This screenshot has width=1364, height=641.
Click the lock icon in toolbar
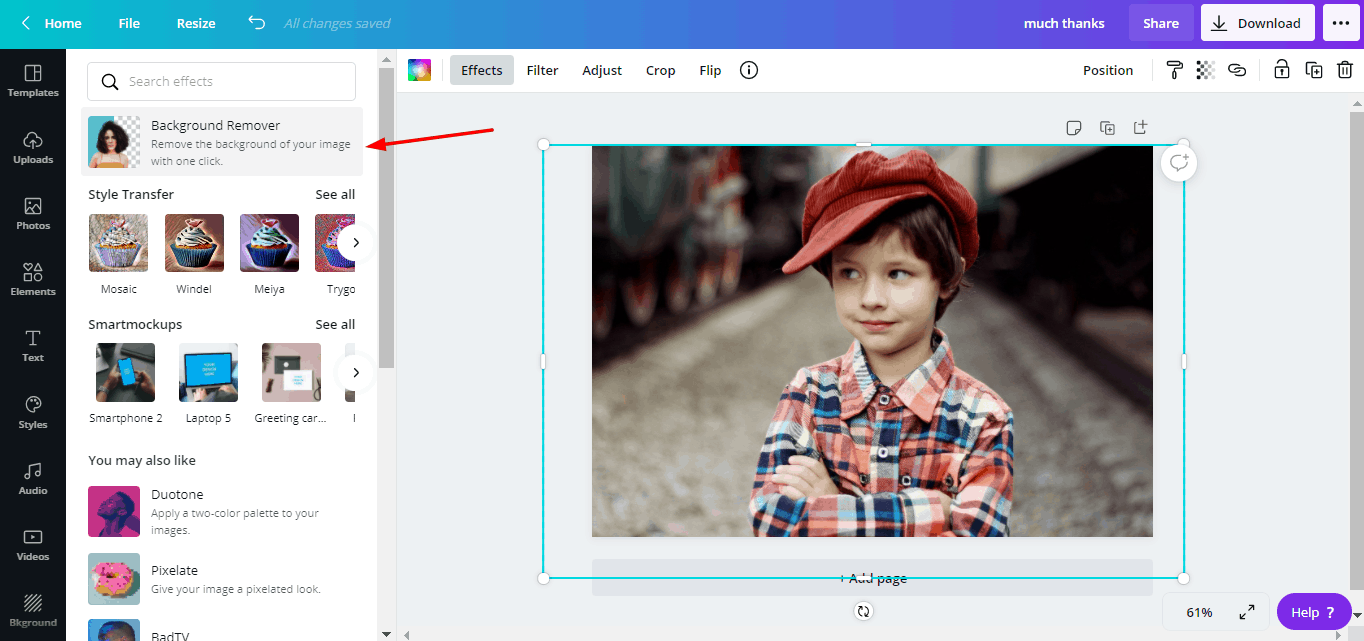point(1281,70)
